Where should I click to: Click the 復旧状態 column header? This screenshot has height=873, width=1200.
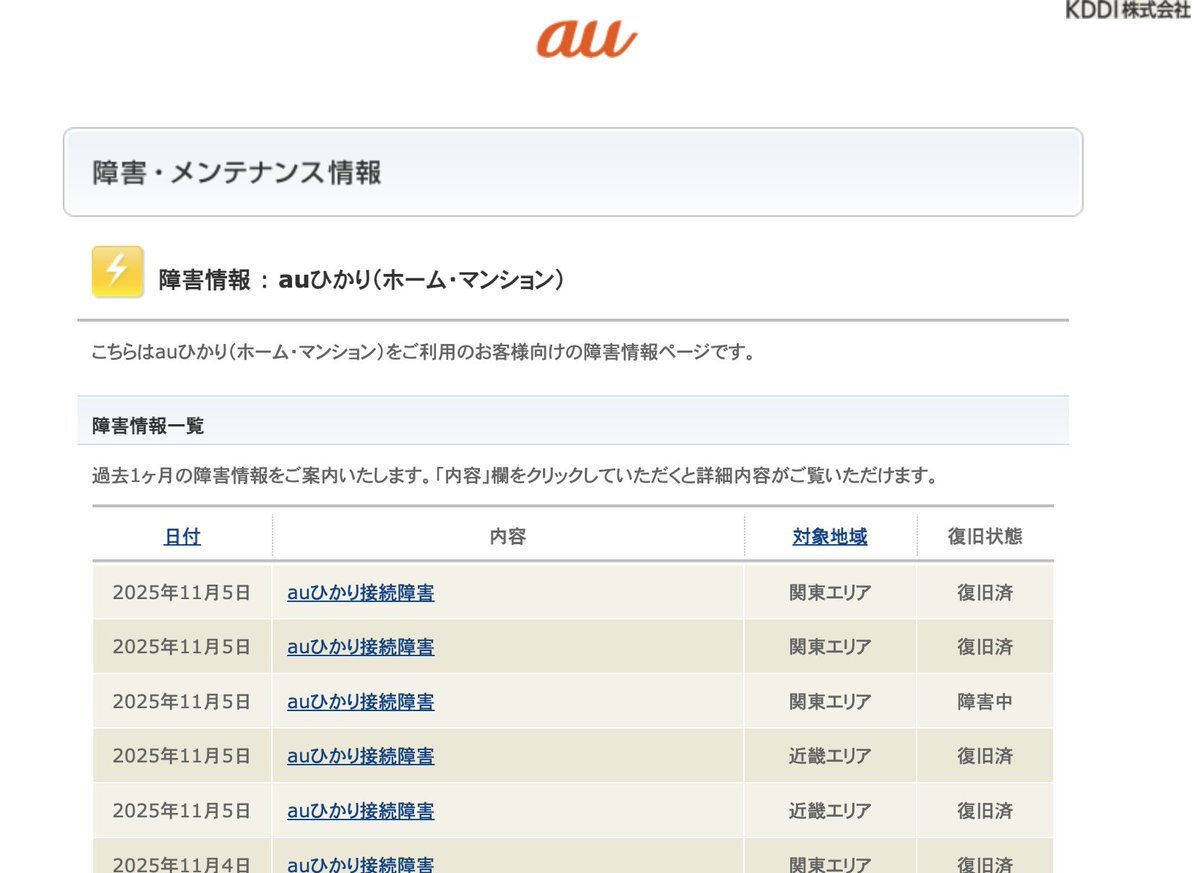(984, 537)
